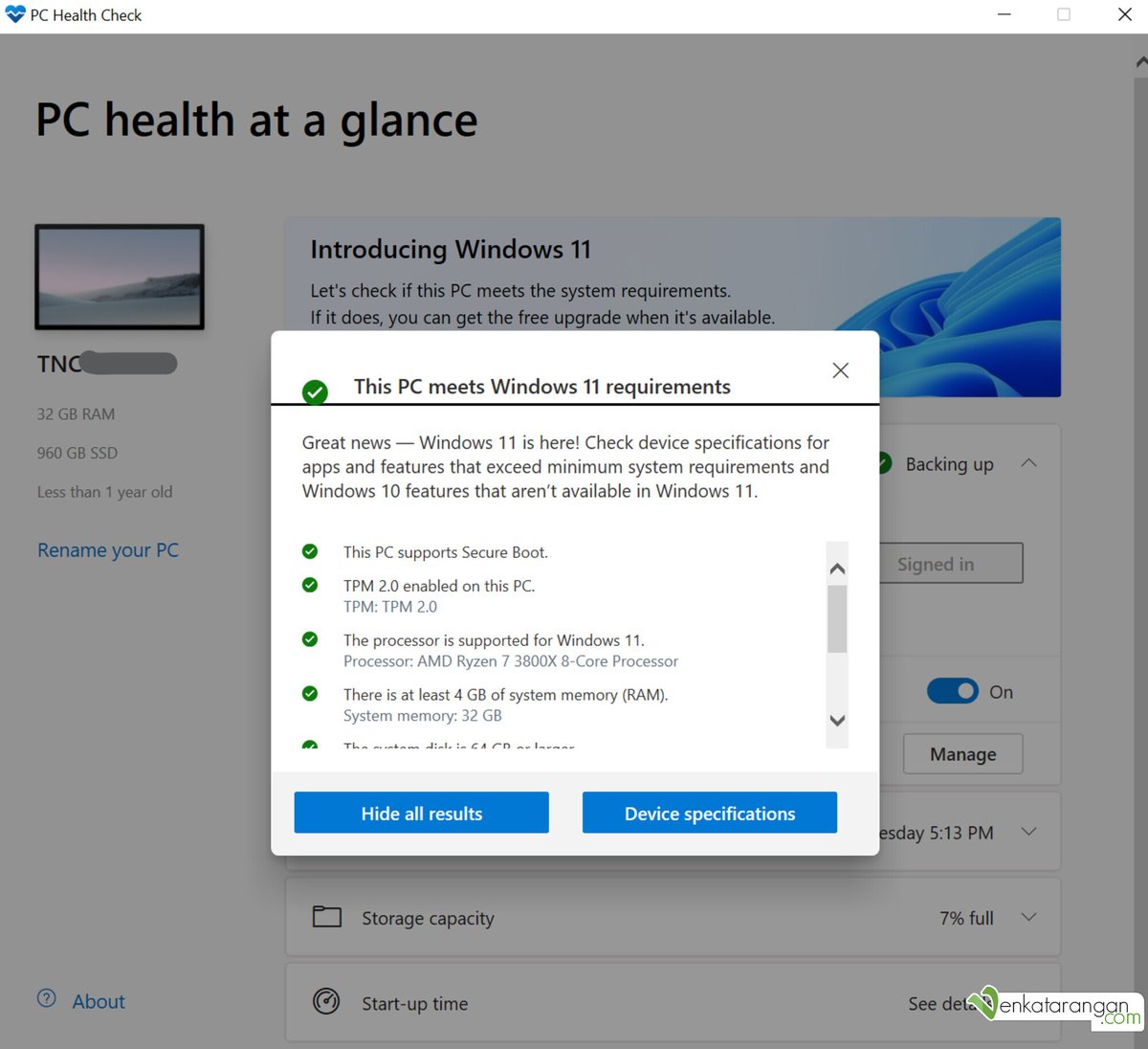Open the About link
The image size is (1148, 1049).
(x=99, y=1001)
